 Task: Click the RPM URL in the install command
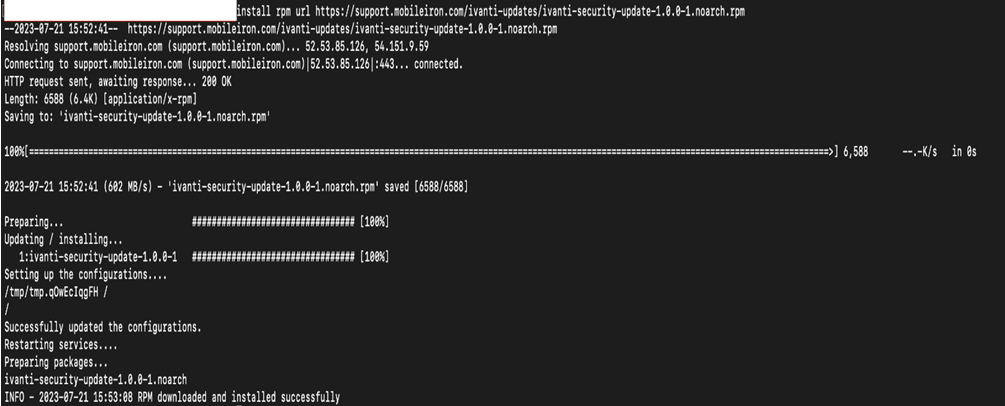click(x=530, y=12)
